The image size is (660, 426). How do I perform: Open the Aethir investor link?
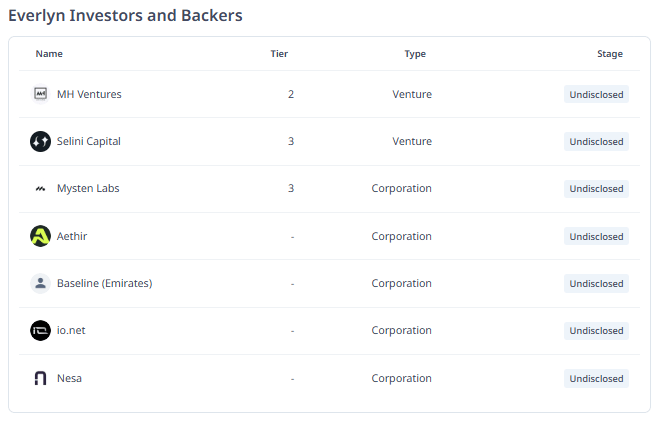[x=72, y=236]
